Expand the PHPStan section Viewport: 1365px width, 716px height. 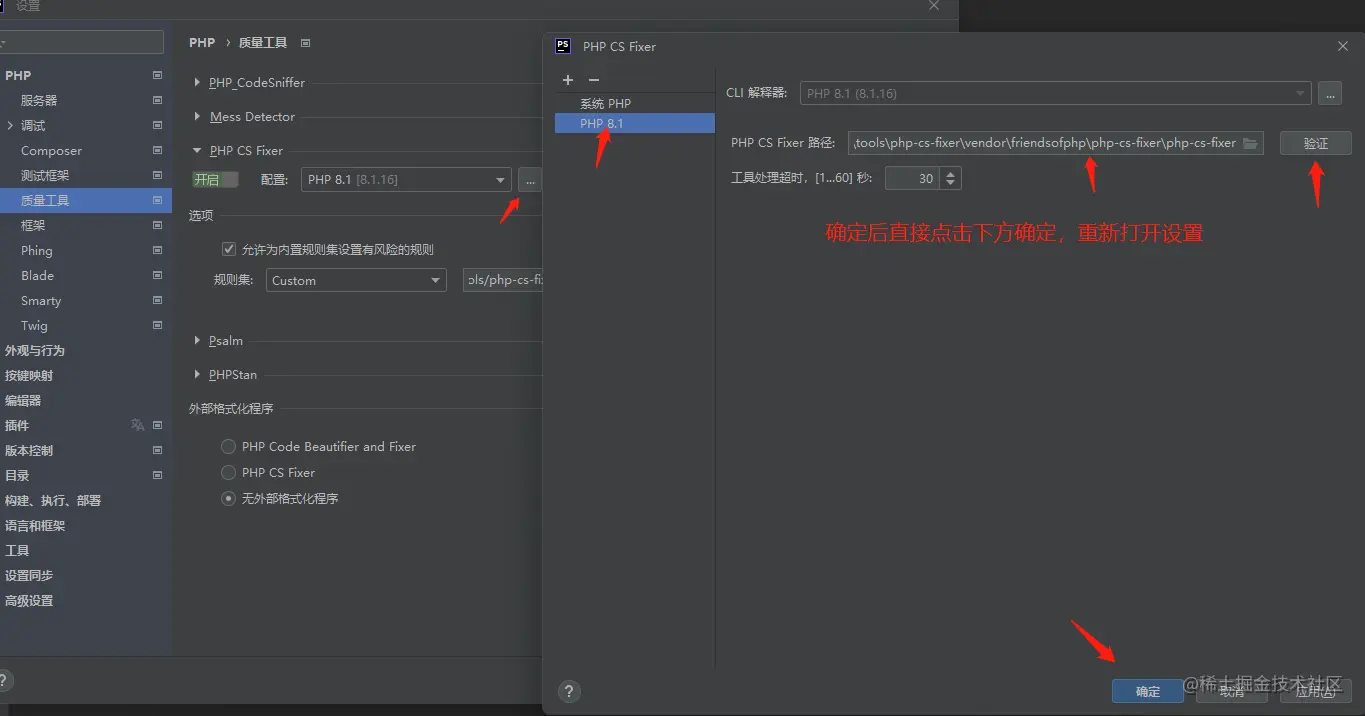[197, 375]
